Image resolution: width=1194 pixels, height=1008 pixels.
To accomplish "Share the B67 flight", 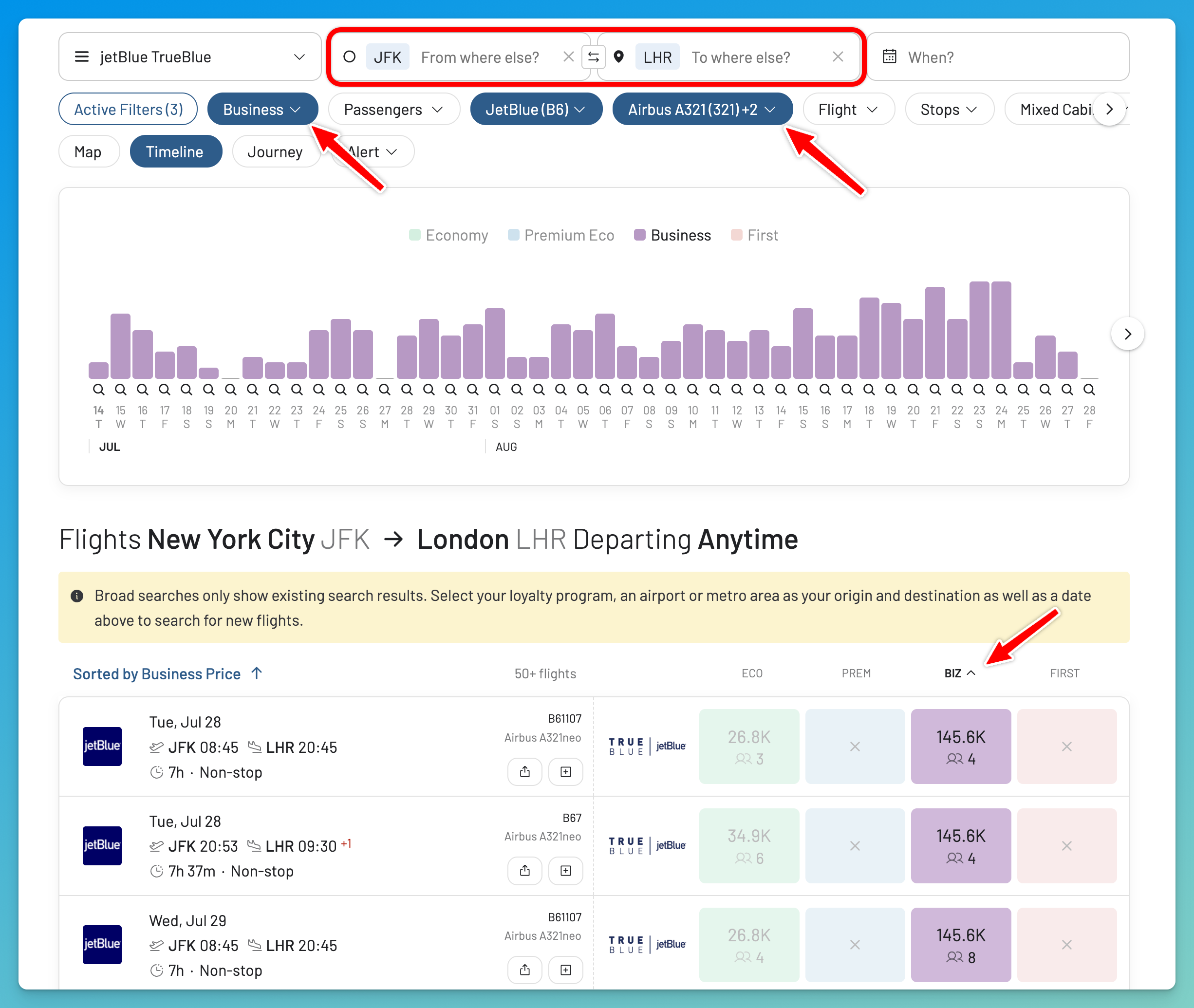I will [x=524, y=871].
